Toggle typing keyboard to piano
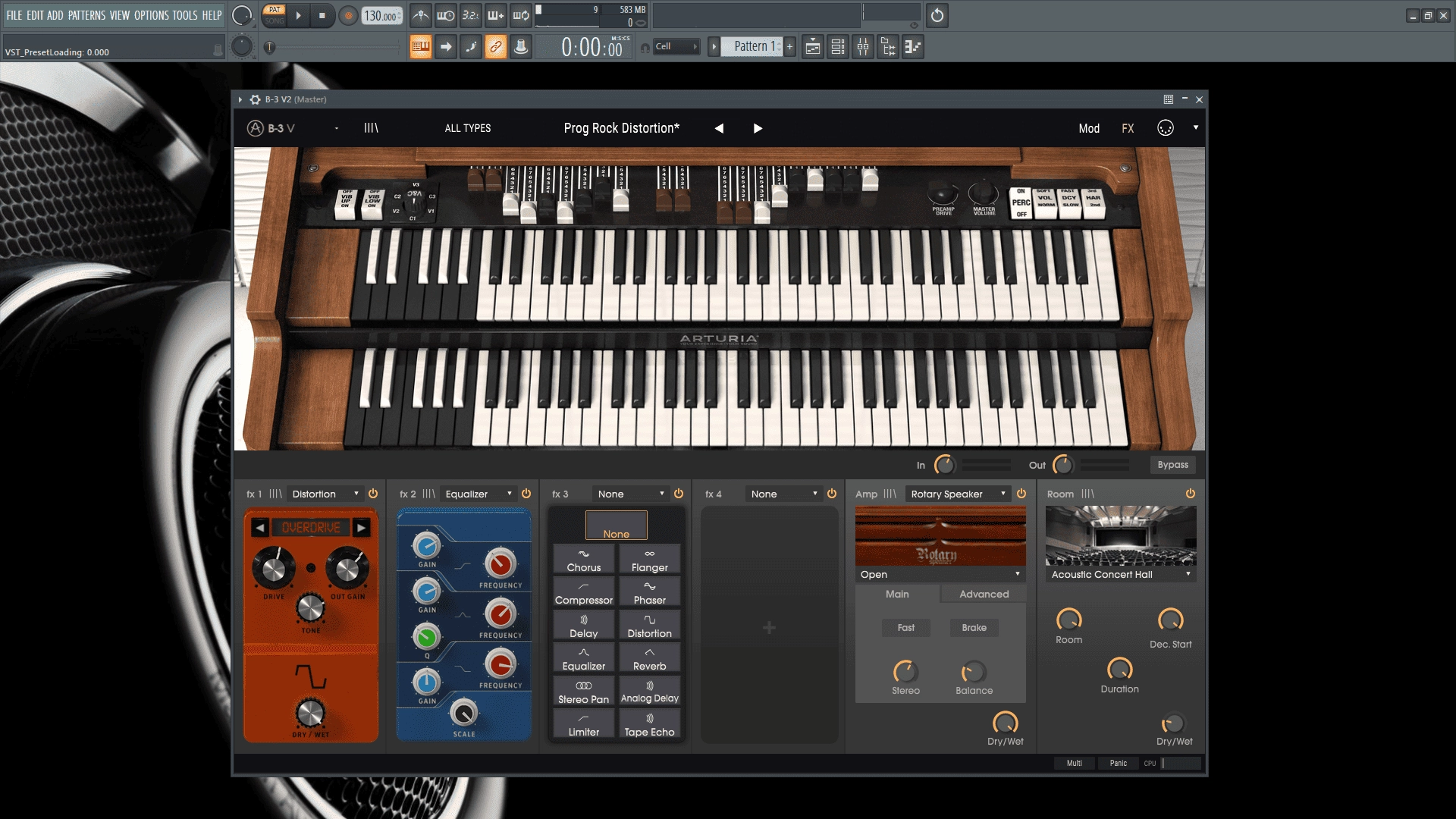The height and width of the screenshot is (819, 1456). 421,47
